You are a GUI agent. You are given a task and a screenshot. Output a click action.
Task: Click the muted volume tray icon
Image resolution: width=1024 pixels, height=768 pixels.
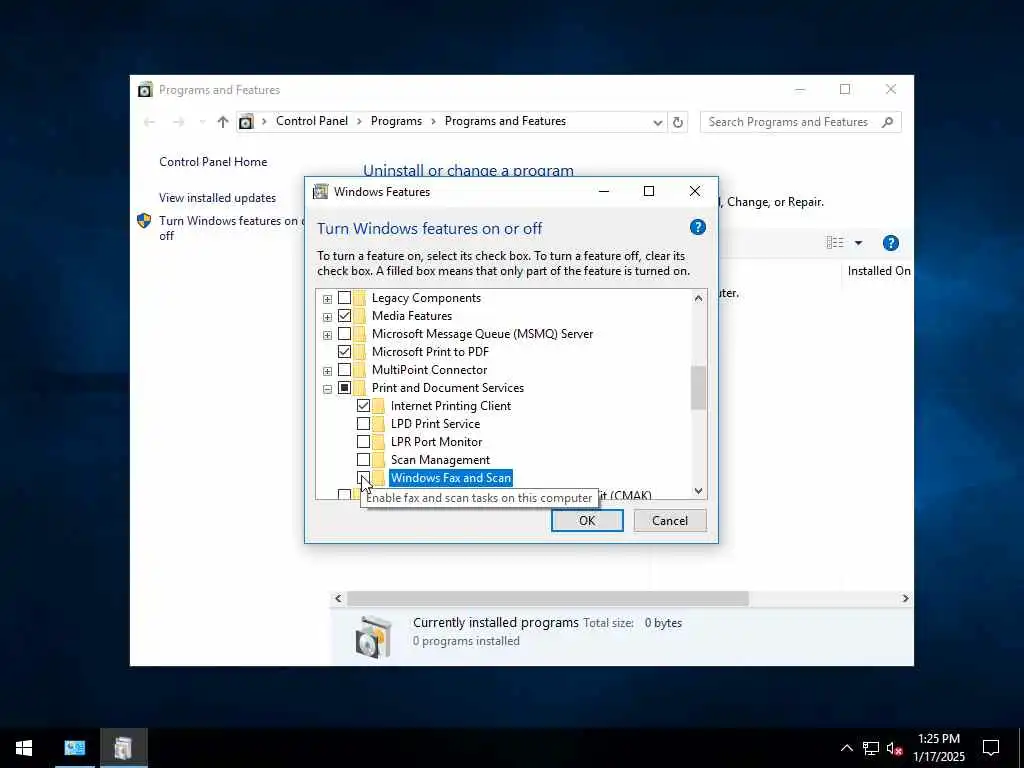tap(894, 748)
